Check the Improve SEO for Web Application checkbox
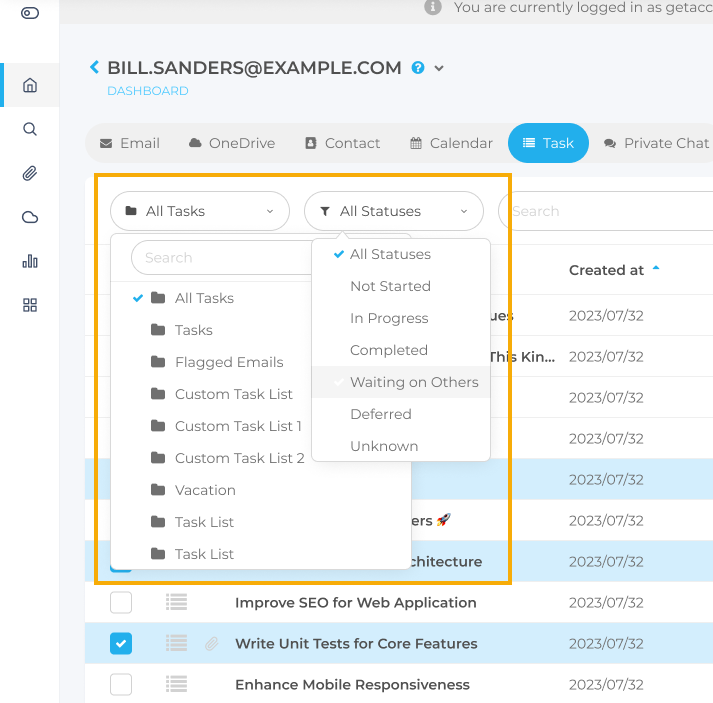 point(121,603)
